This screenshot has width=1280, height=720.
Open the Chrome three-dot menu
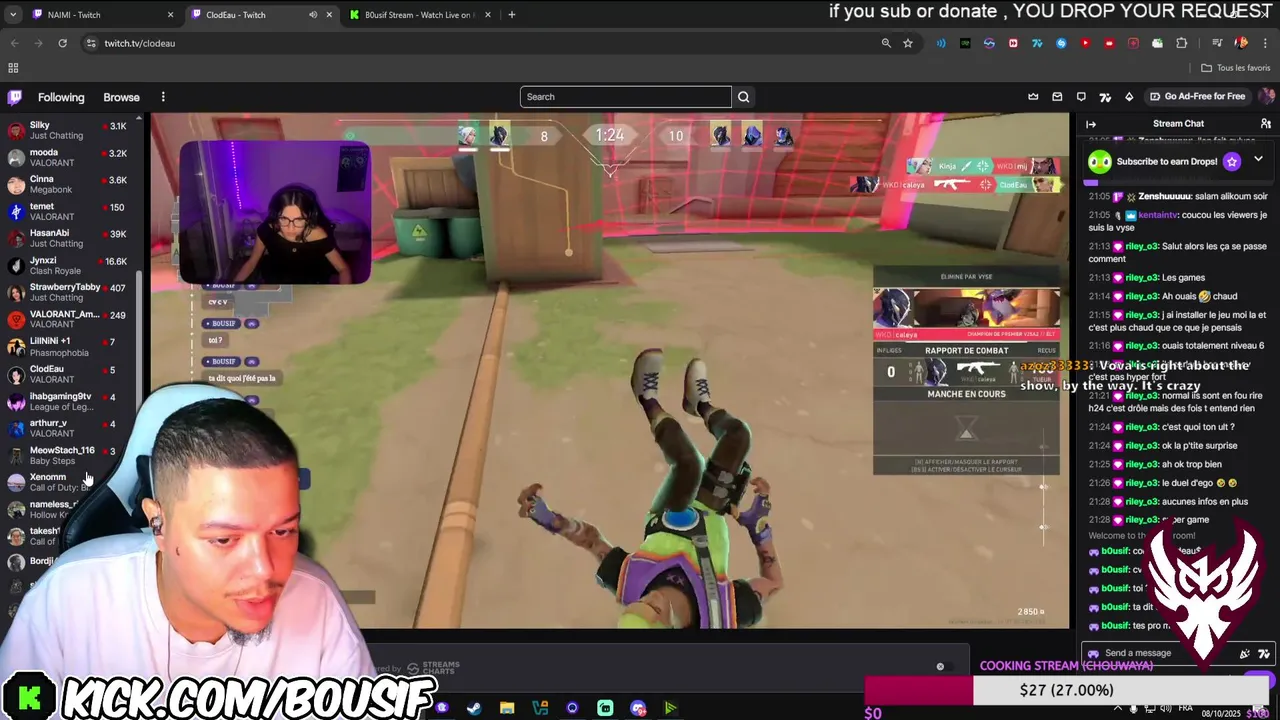(x=1267, y=43)
